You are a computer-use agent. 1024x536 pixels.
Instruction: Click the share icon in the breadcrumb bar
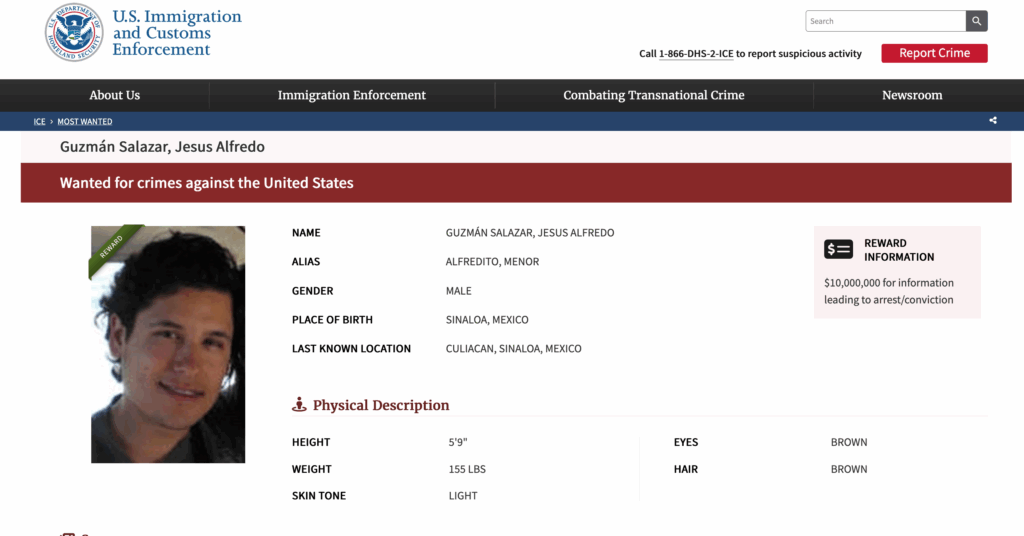tap(993, 121)
